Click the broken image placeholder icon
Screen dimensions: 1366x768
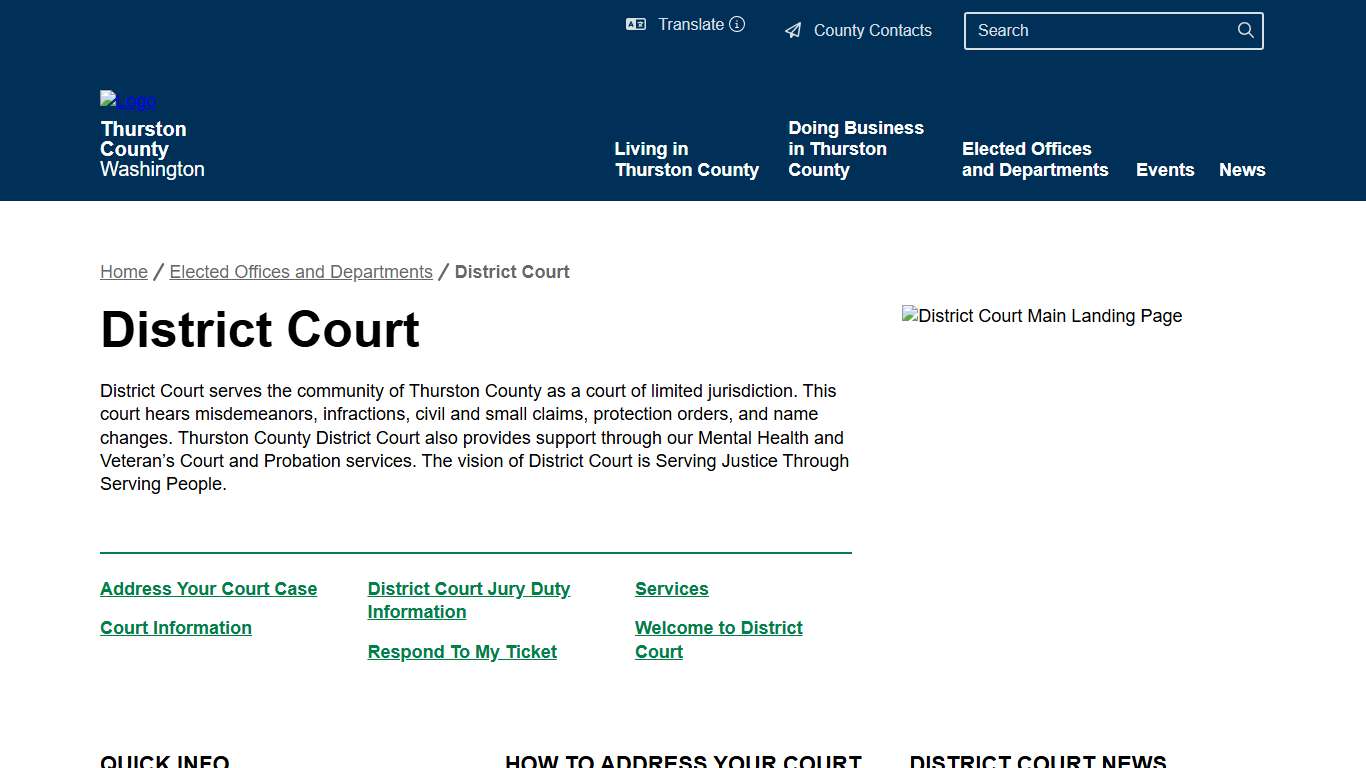coord(908,315)
